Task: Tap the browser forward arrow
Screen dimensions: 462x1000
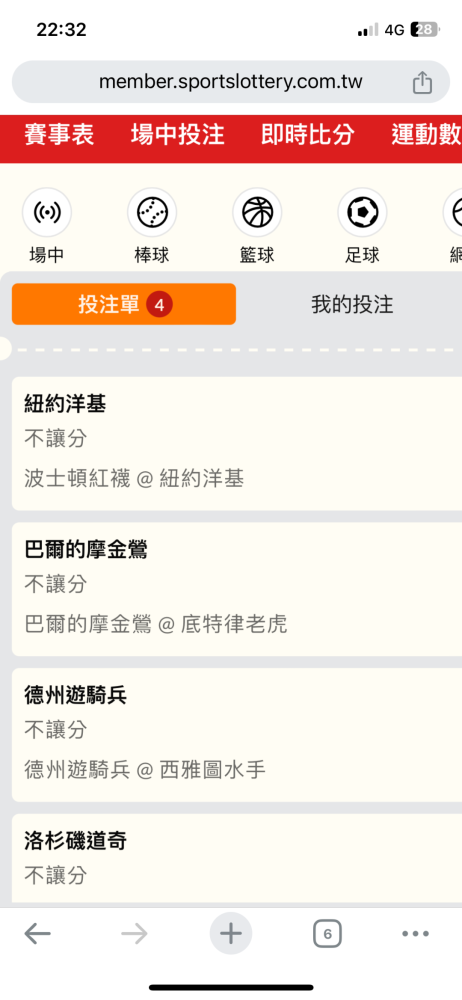Action: (134, 934)
